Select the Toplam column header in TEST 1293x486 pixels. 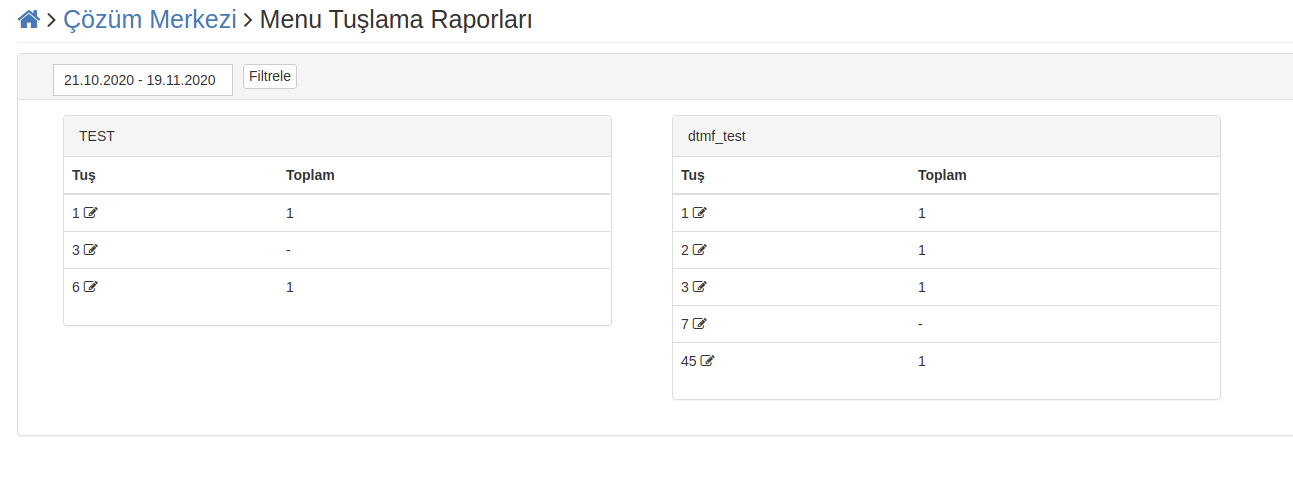pyautogui.click(x=310, y=175)
